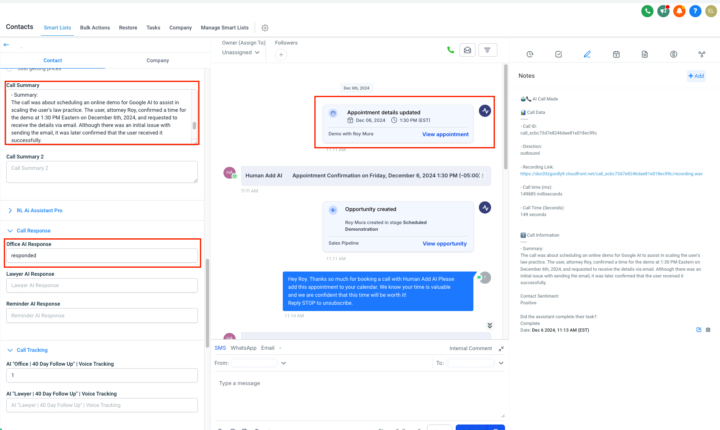Click View opportunity link
720x430 pixels.
point(444,243)
